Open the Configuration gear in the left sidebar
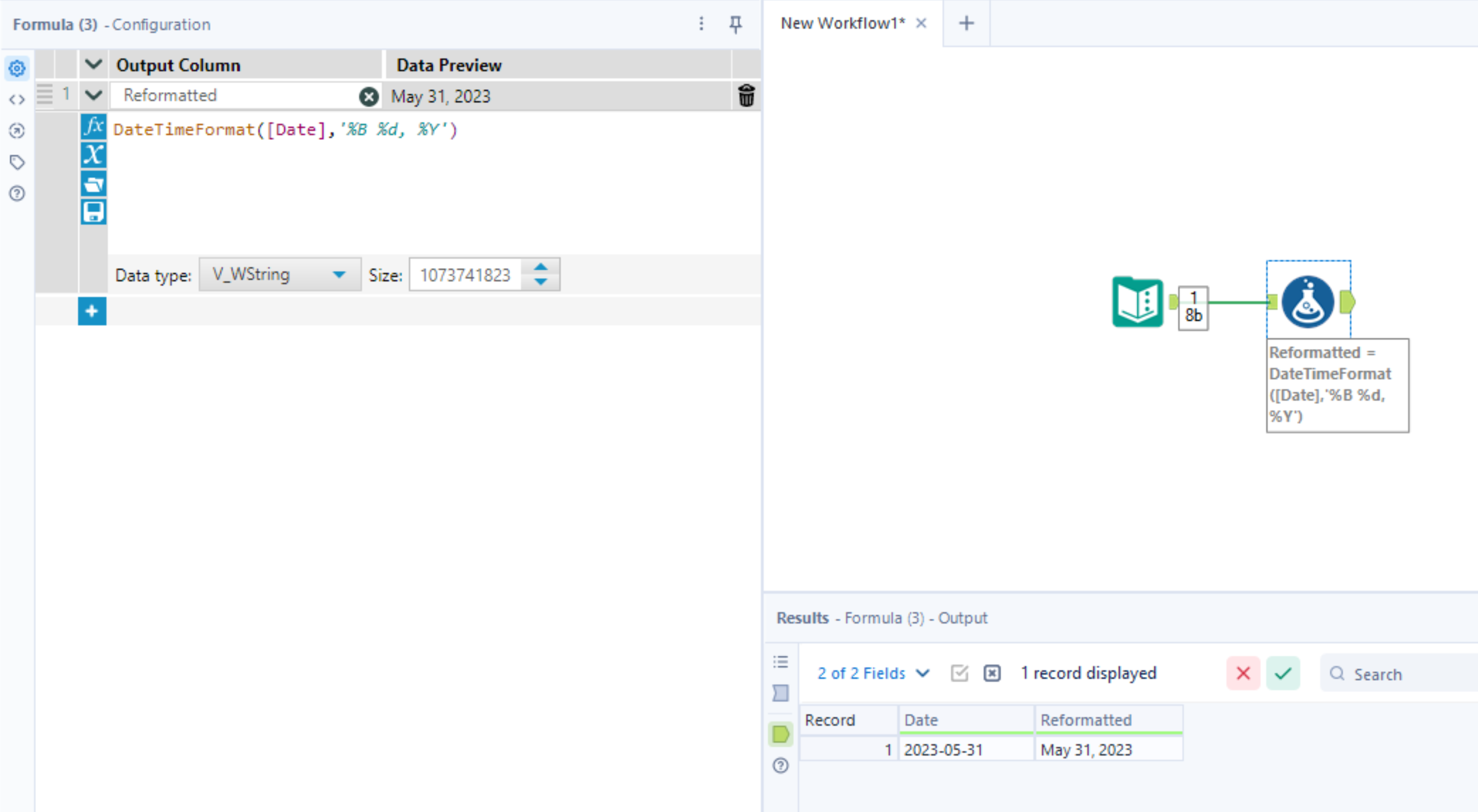This screenshot has height=812, width=1478. click(x=16, y=68)
